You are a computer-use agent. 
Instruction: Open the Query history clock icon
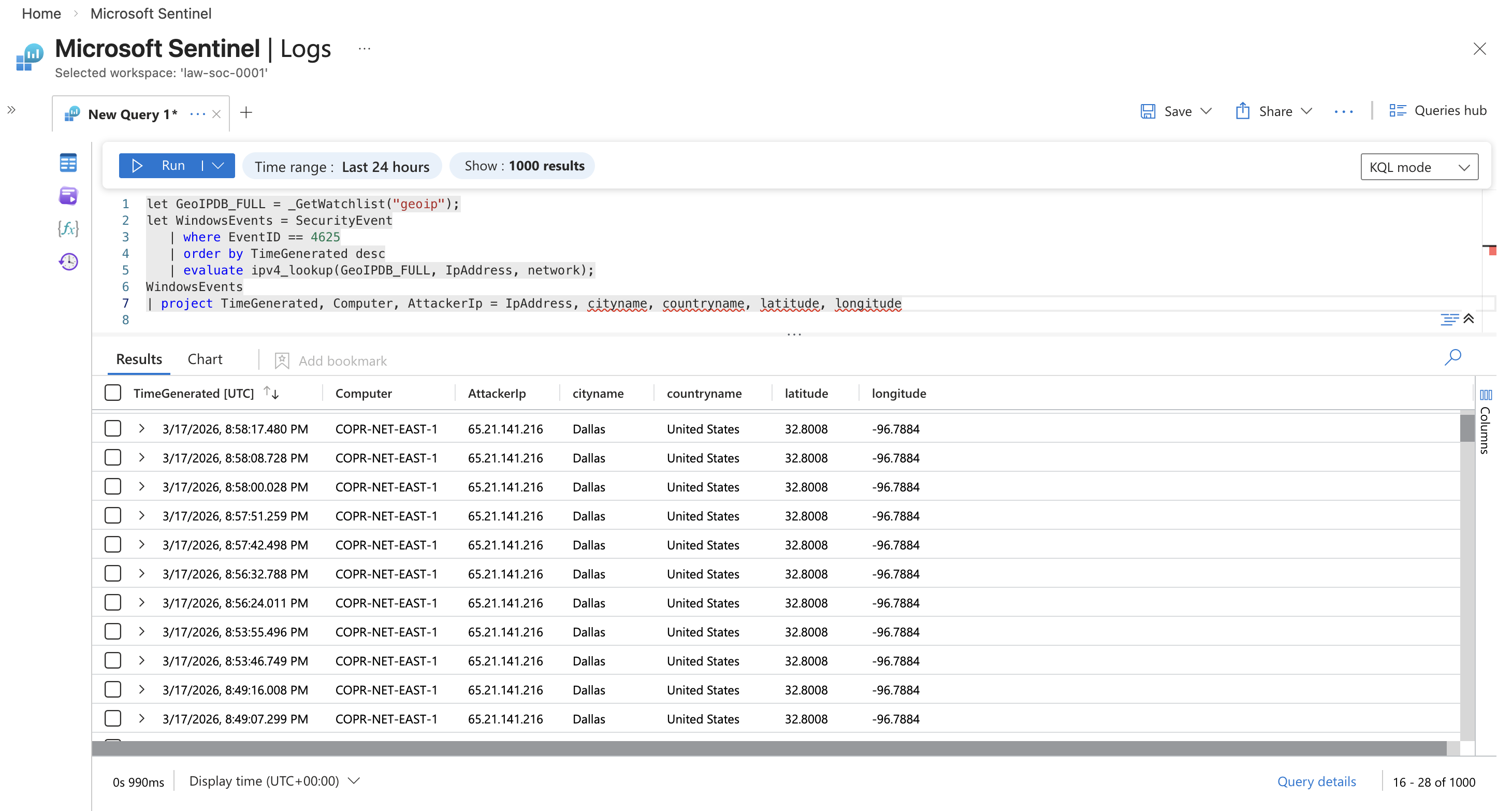[68, 261]
